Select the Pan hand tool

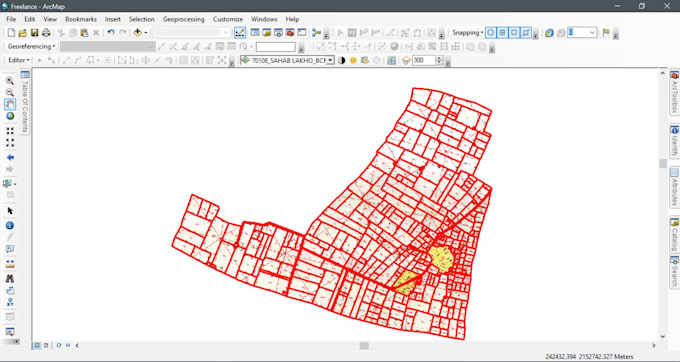(x=10, y=104)
